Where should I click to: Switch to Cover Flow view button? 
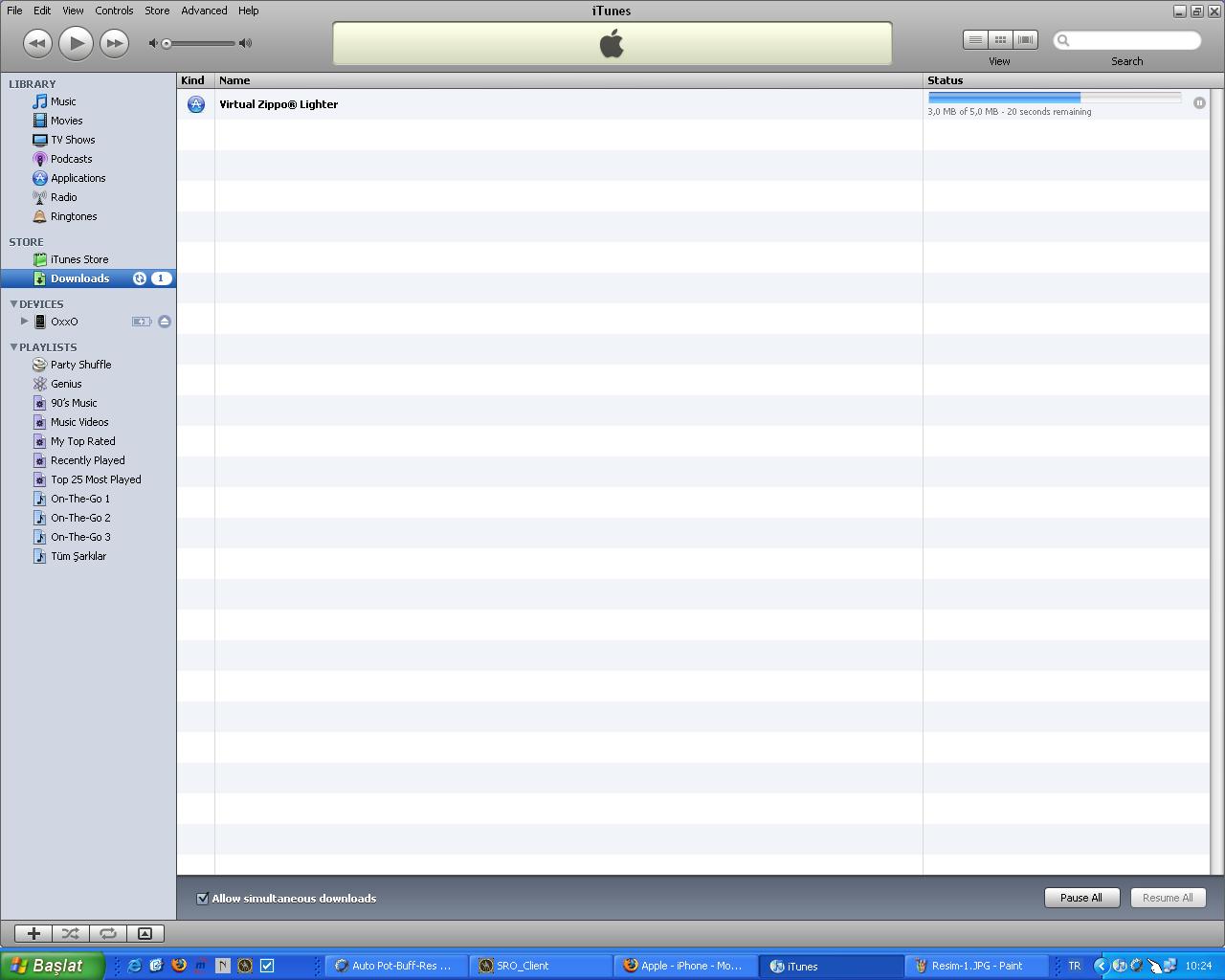[1025, 40]
